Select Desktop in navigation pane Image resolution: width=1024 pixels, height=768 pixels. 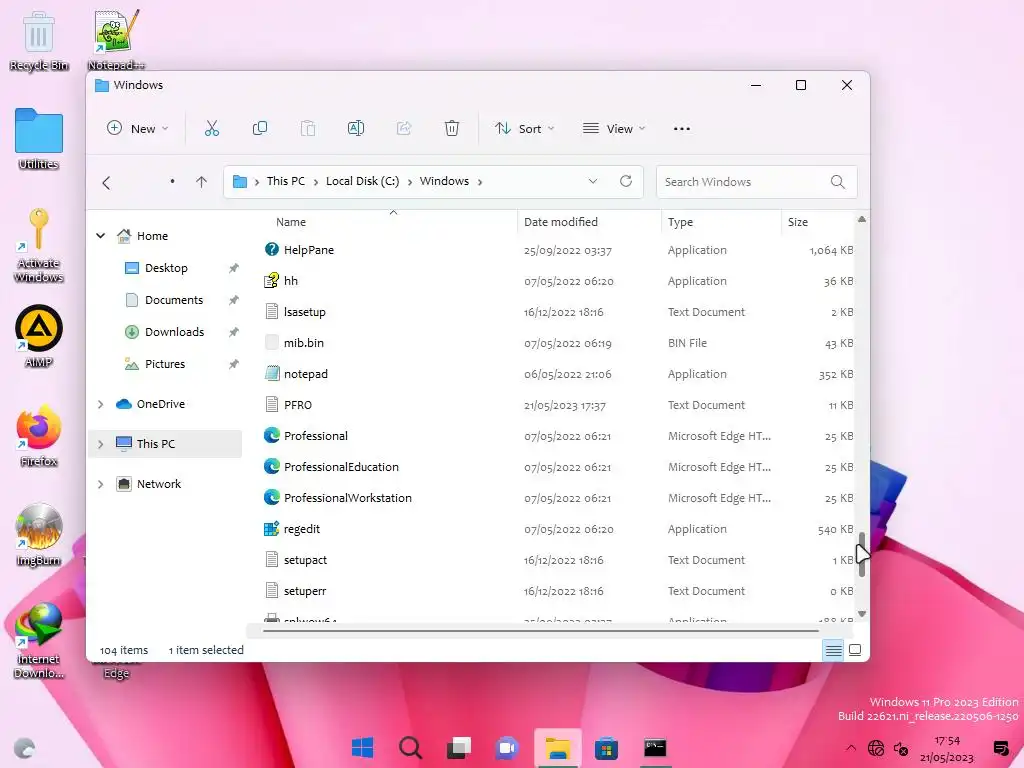click(167, 268)
